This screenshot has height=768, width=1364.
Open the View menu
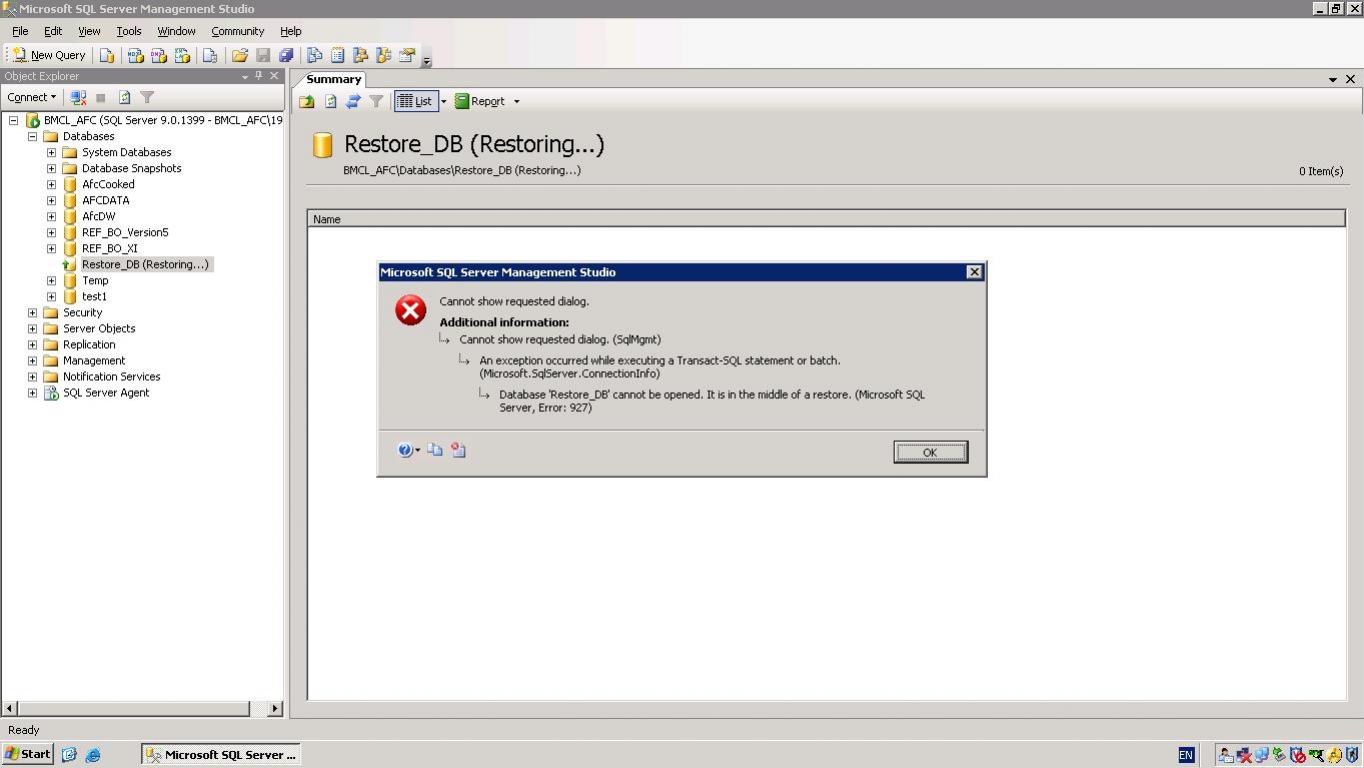[x=89, y=31]
